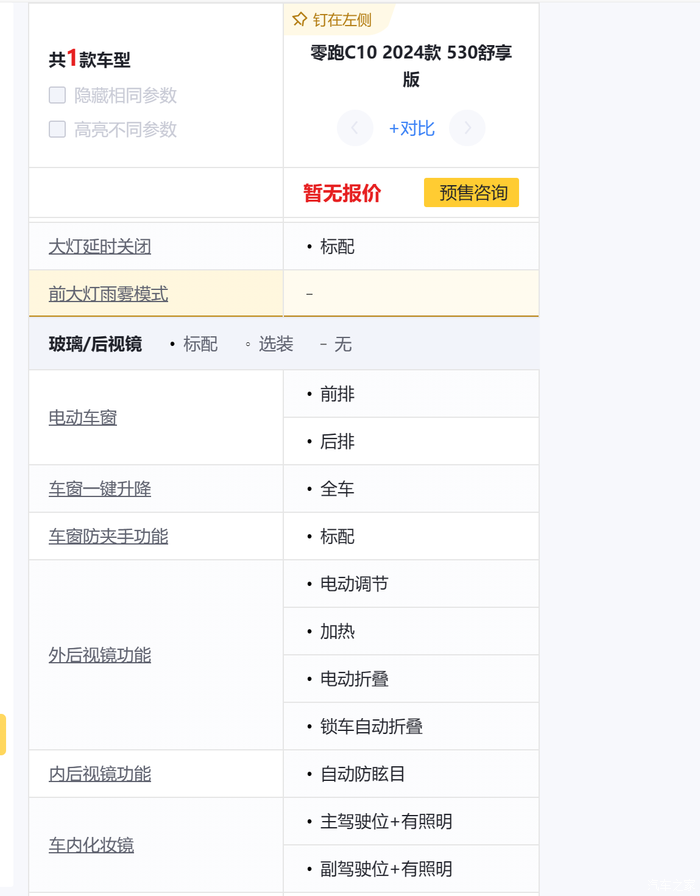Click the 零跑C10 2024款 530舒享版 title
The height and width of the screenshot is (896, 700).
coord(411,65)
